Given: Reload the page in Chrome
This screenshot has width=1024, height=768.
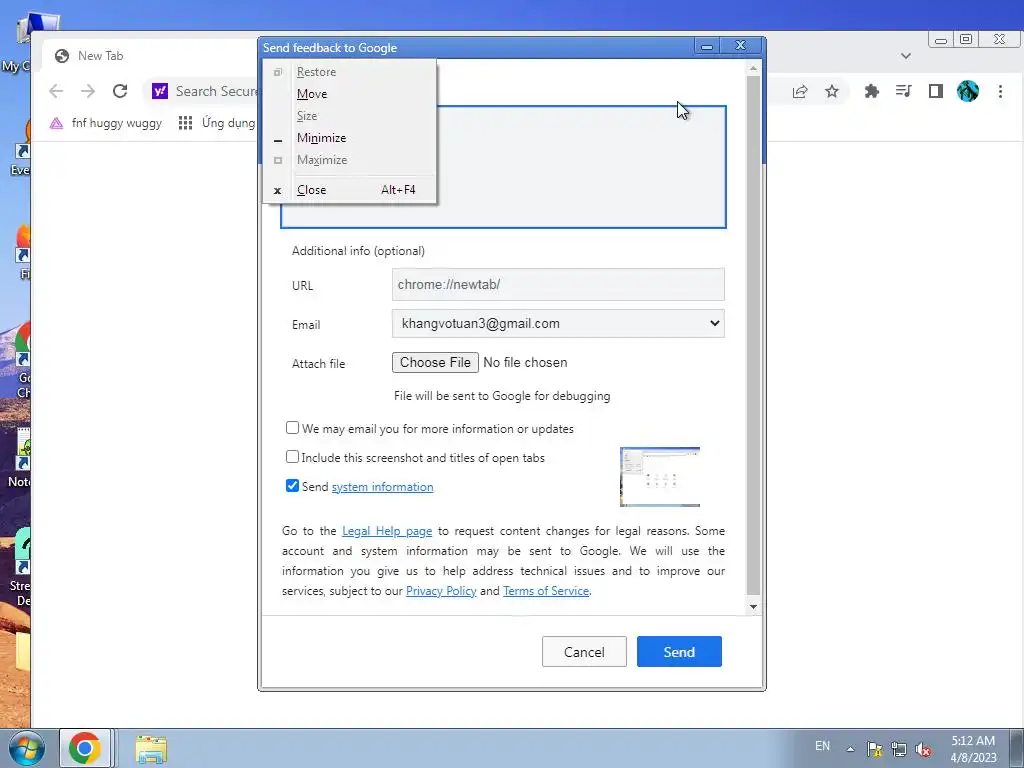Looking at the screenshot, I should click(120, 91).
